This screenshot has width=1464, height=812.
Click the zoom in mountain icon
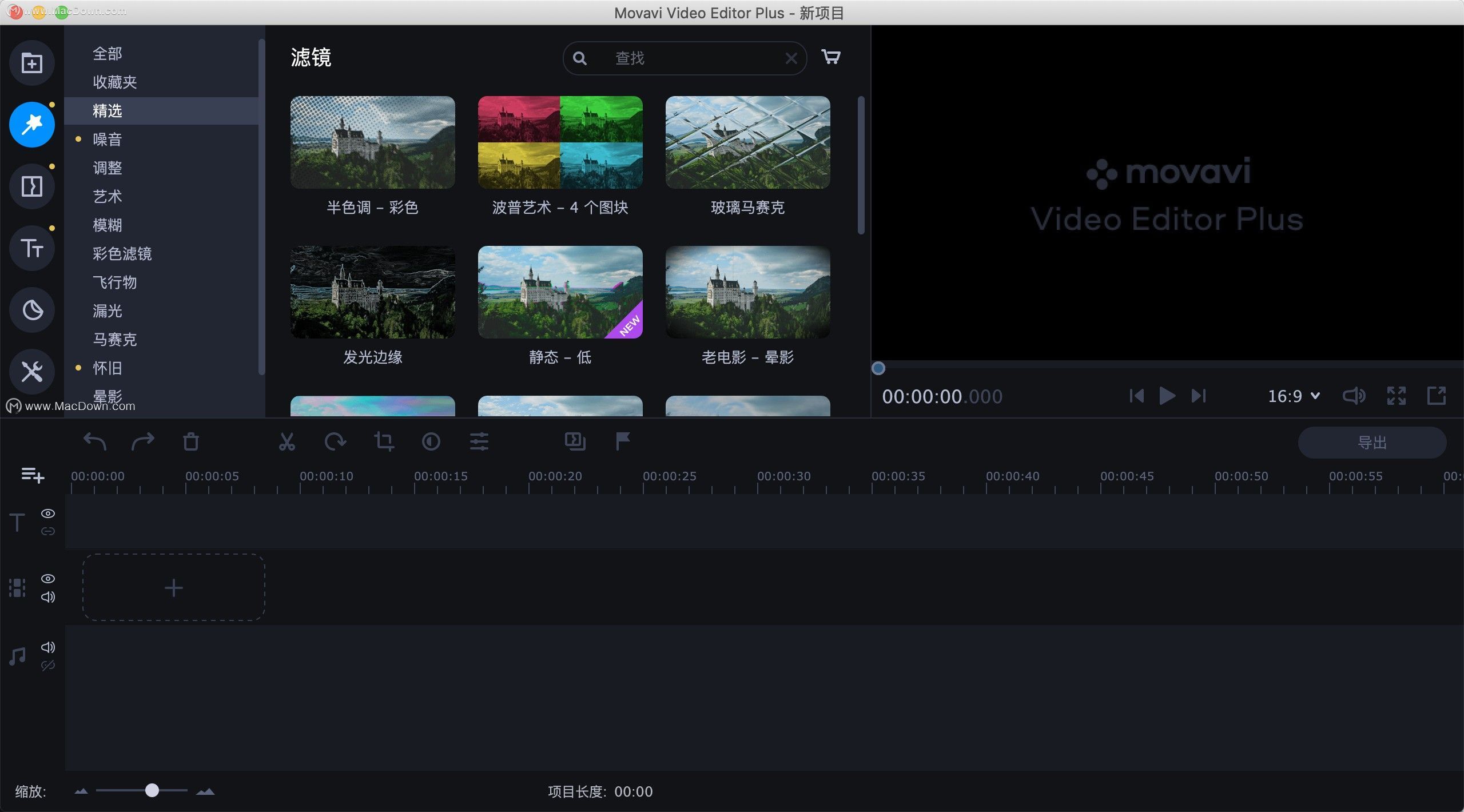tap(205, 791)
